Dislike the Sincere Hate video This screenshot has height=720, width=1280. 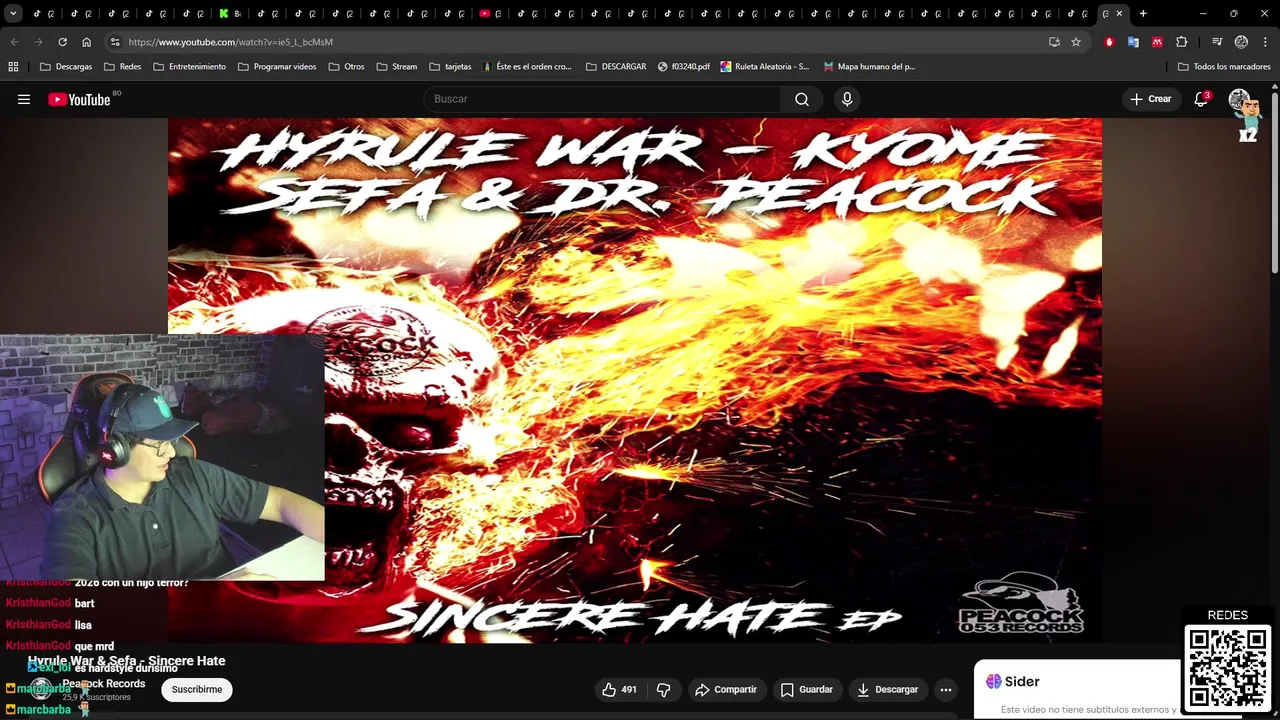click(x=663, y=689)
